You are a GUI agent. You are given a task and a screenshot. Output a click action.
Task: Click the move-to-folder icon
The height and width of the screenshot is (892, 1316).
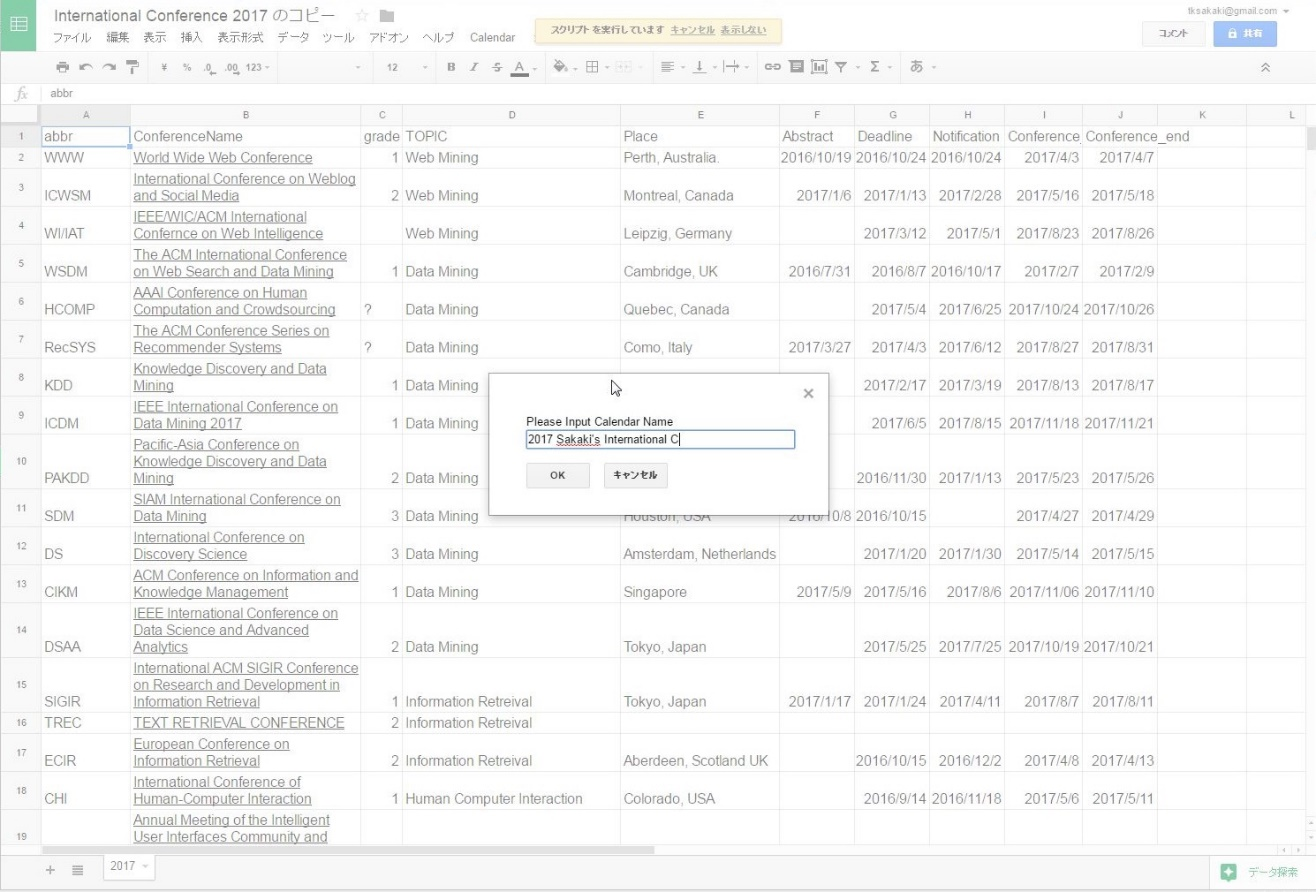pyautogui.click(x=387, y=16)
